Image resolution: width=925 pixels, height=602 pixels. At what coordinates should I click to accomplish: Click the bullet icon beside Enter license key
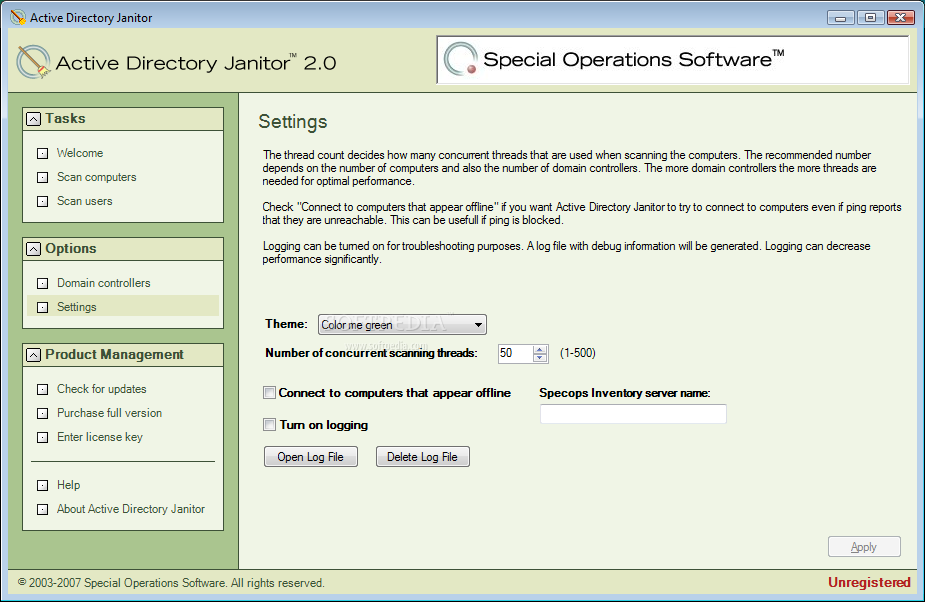pos(42,437)
